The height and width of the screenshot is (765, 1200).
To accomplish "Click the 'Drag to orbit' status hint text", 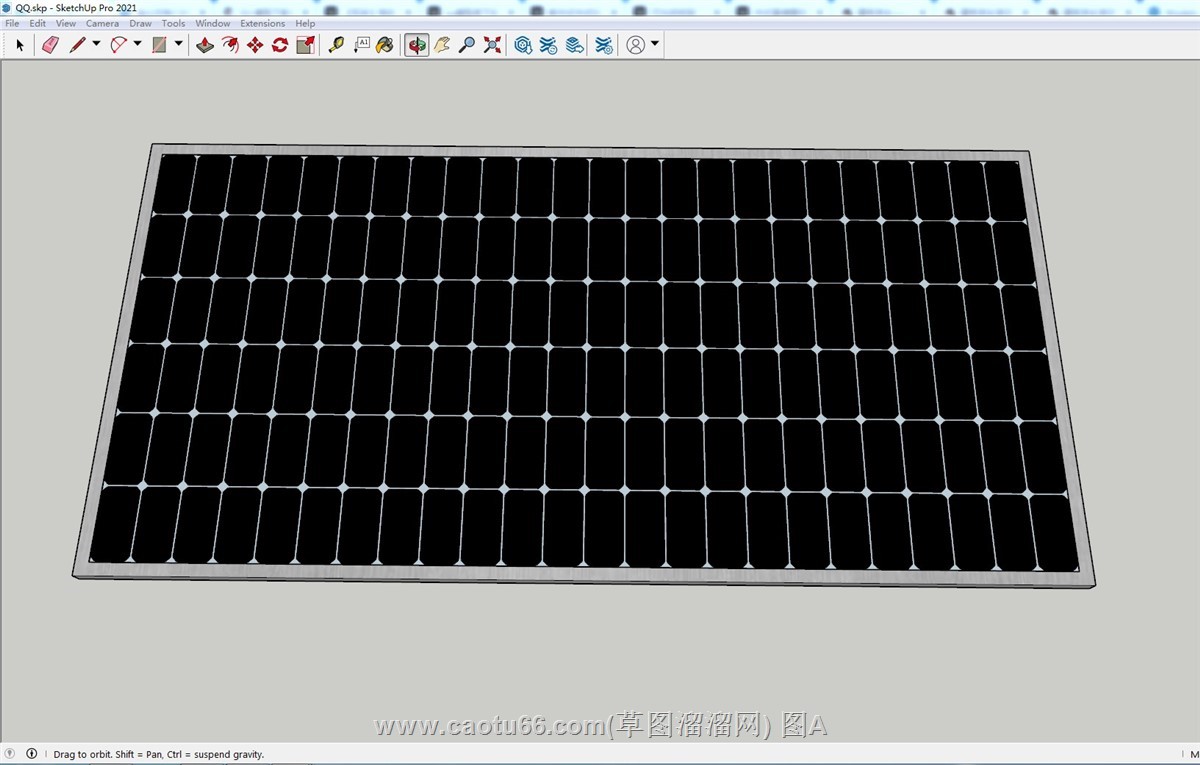I will [x=158, y=755].
